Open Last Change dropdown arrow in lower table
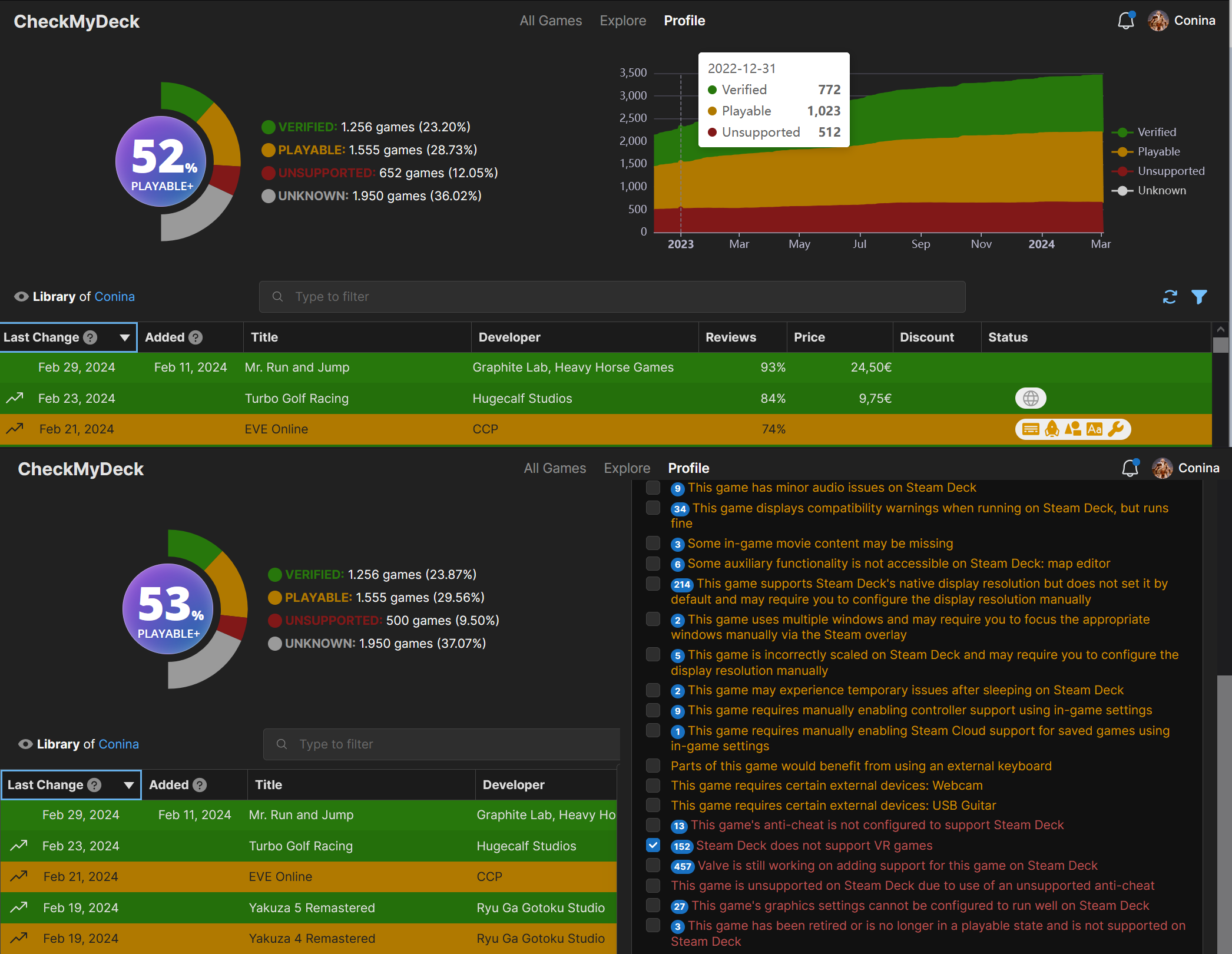 128,785
